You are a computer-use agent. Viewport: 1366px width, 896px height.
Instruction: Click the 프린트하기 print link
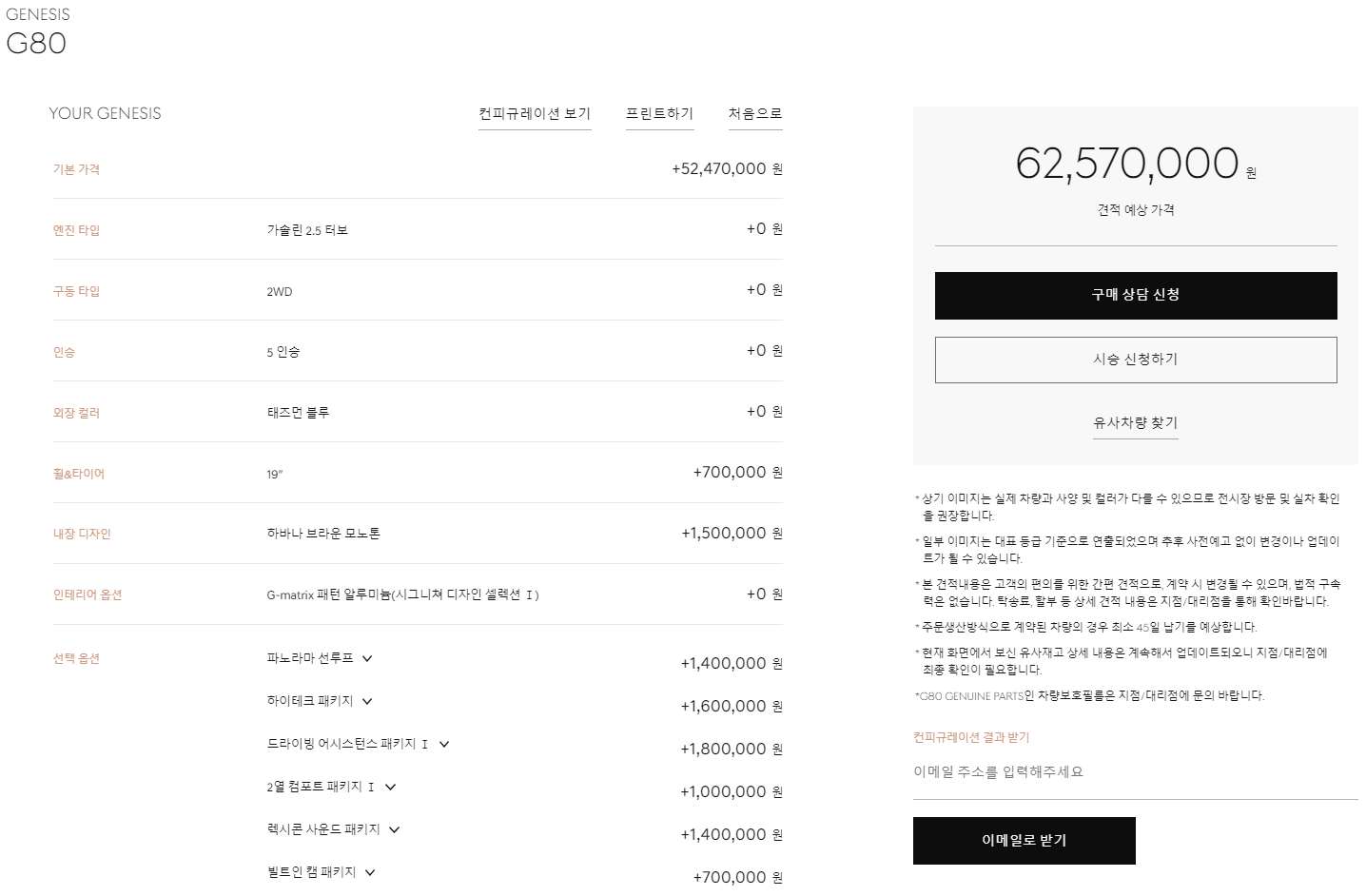[x=659, y=114]
